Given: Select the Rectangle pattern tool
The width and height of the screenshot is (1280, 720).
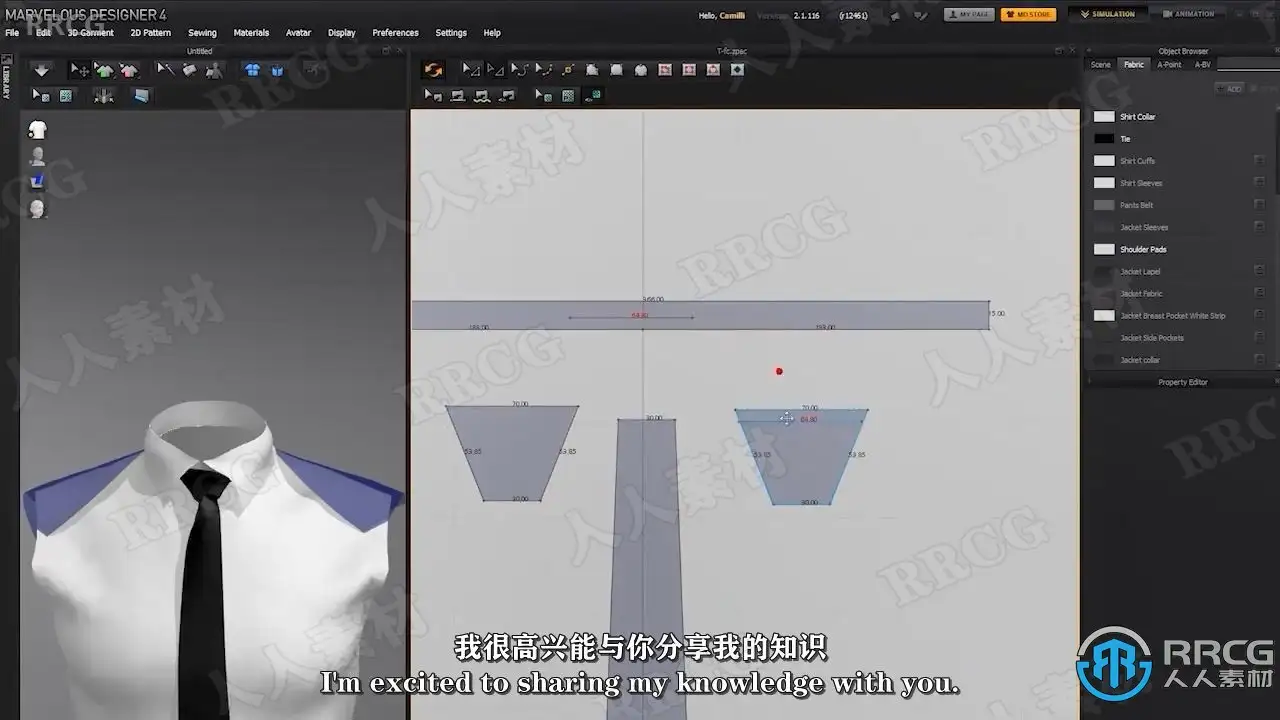Looking at the screenshot, I should pos(616,70).
